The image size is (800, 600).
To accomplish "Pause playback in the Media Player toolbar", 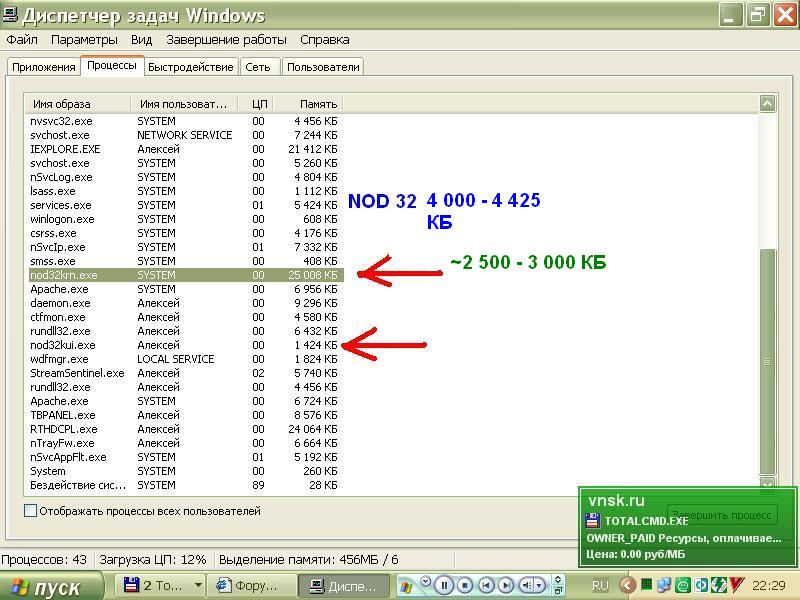I will tap(445, 585).
